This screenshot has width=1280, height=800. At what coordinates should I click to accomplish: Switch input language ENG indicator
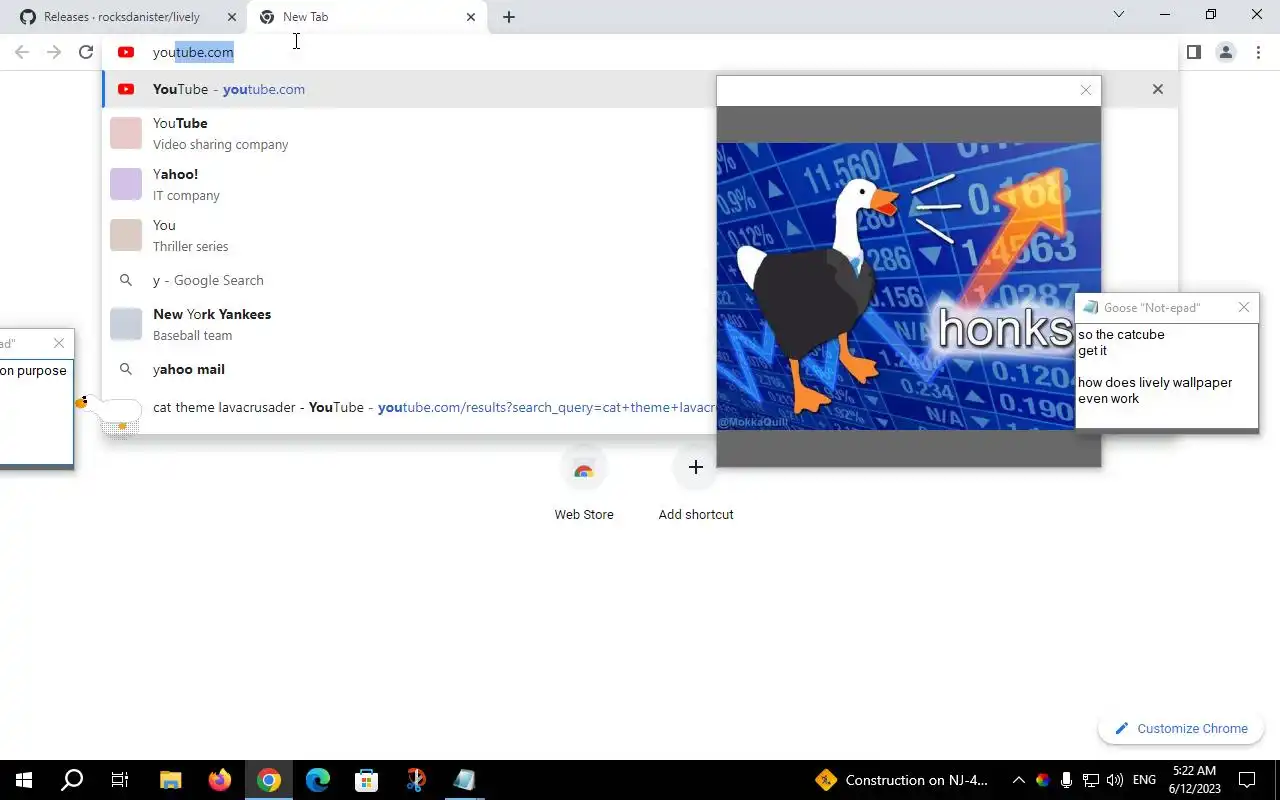(x=1144, y=780)
